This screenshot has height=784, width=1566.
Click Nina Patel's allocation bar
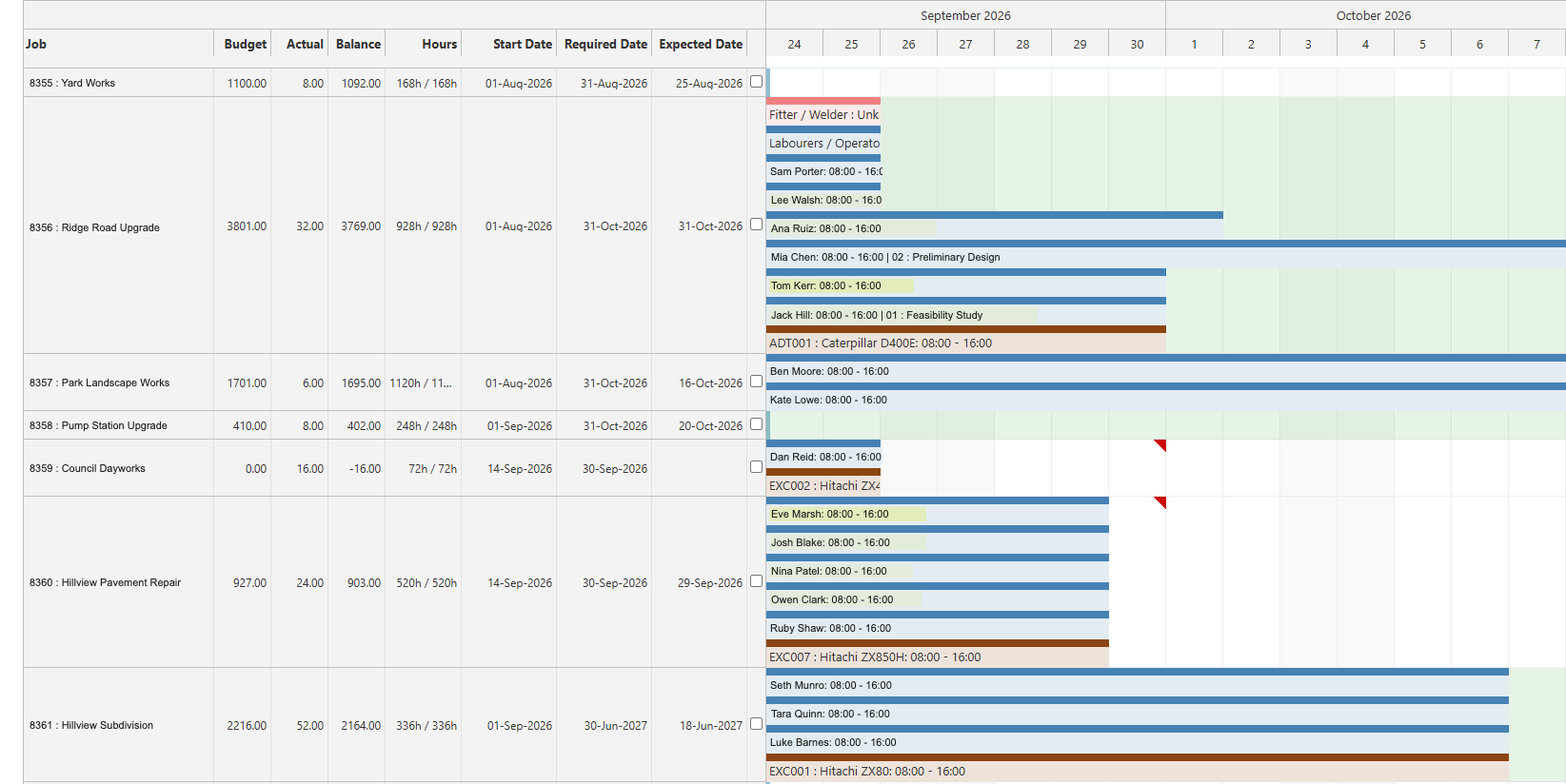[938, 568]
